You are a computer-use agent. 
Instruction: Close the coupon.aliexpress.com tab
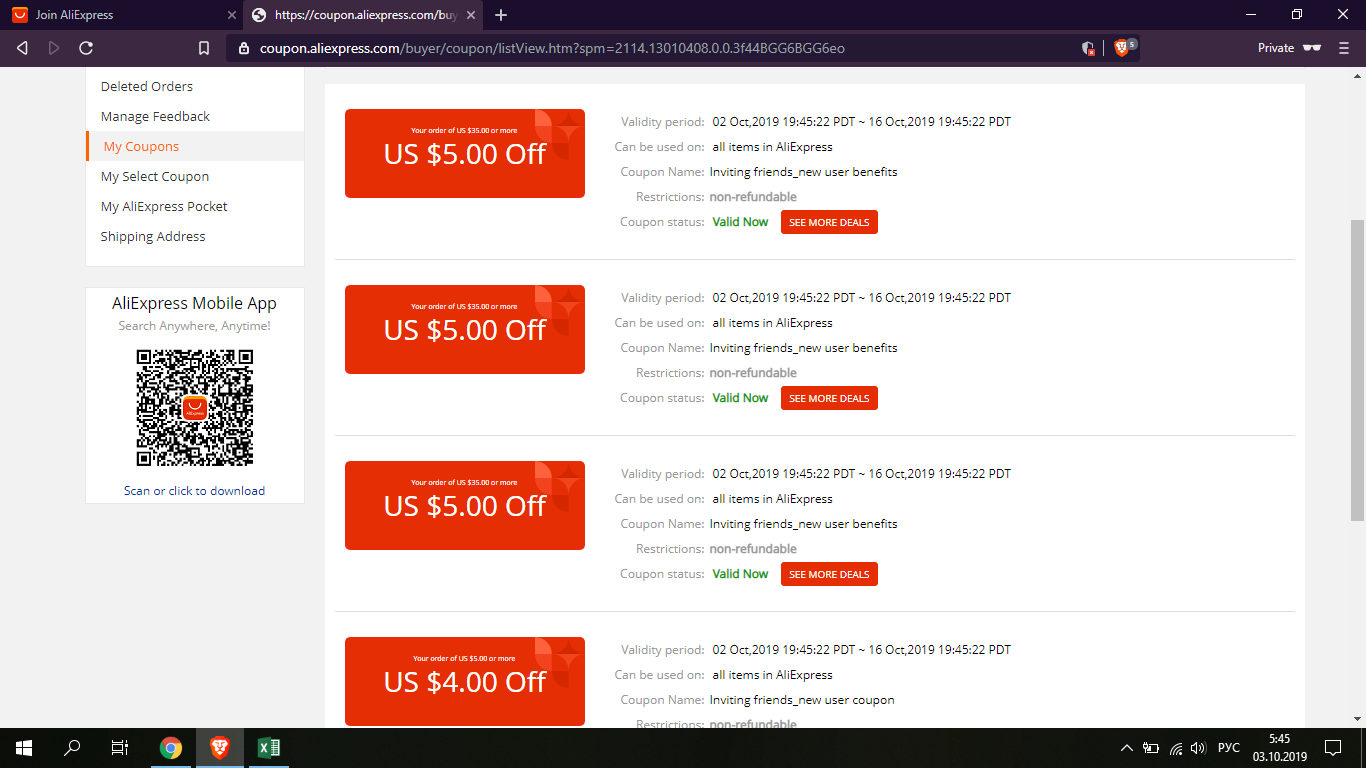click(x=471, y=15)
